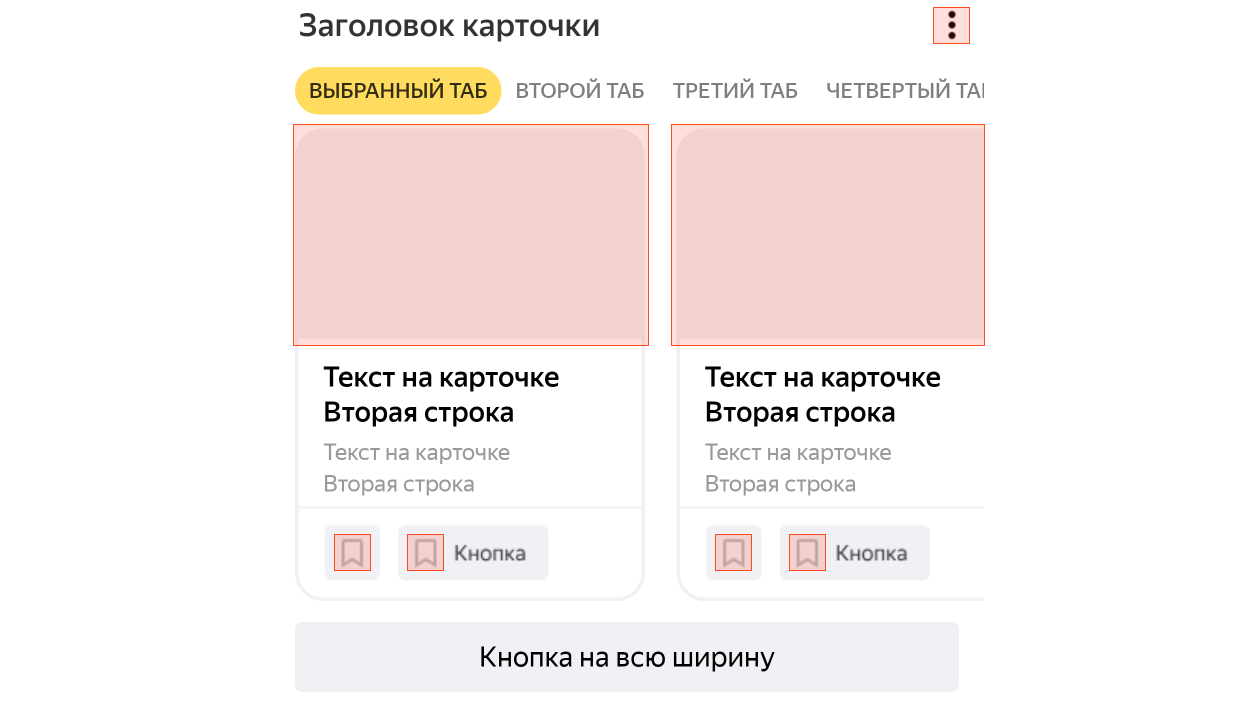Click the bold title of first card
The image size is (1255, 705).
point(441,394)
